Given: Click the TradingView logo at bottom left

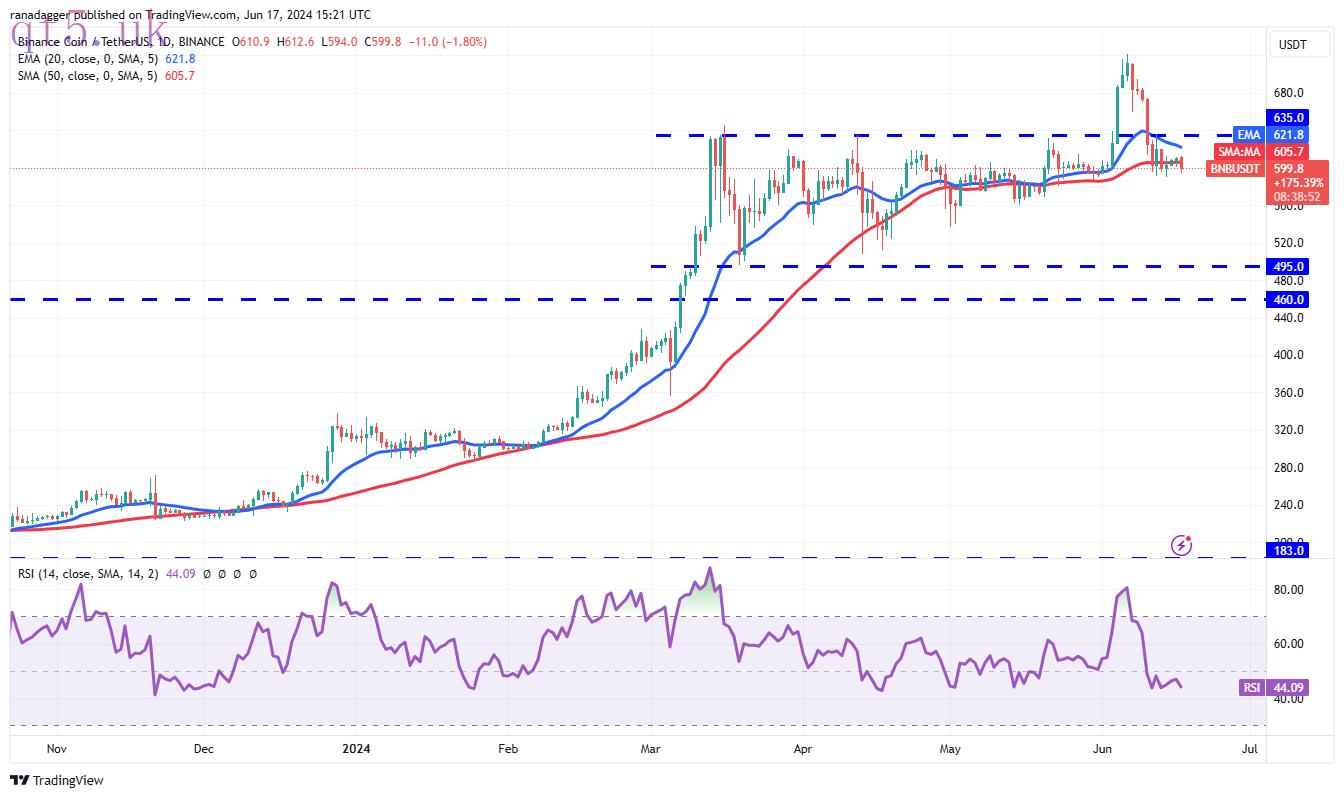Looking at the screenshot, I should click(57, 780).
